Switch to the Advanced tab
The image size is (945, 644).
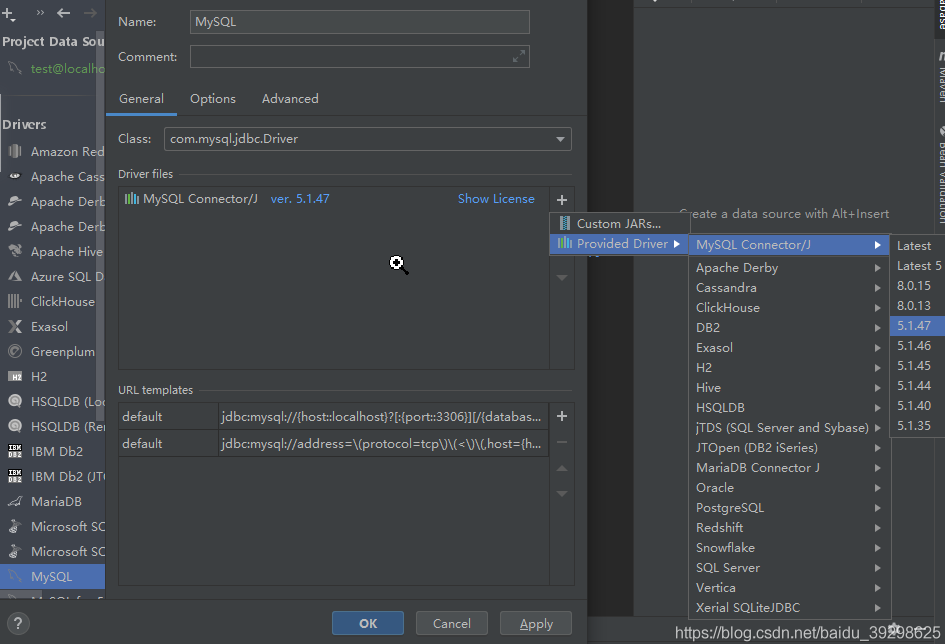290,99
